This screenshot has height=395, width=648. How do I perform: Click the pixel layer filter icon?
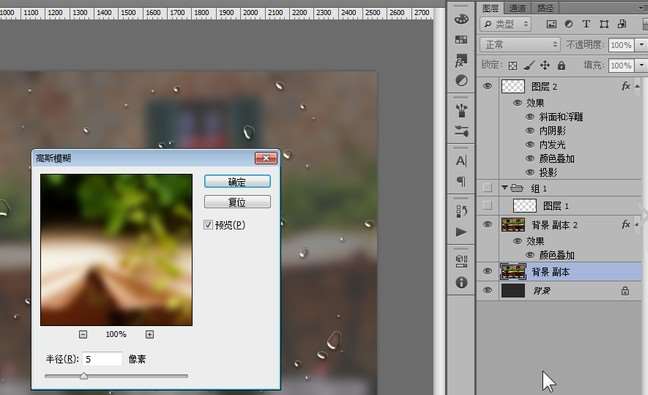[x=551, y=24]
